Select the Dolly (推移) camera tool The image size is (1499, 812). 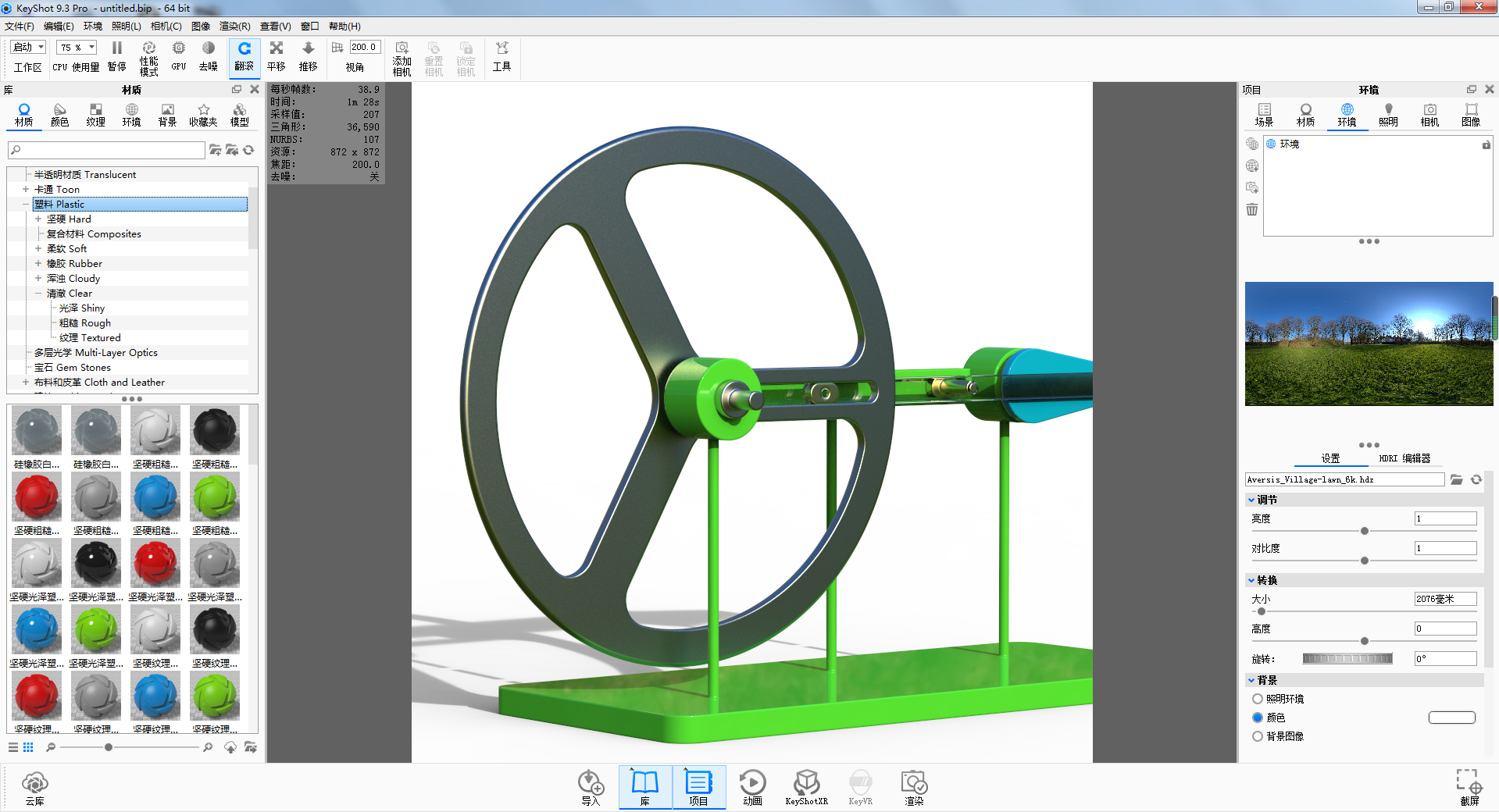point(309,48)
